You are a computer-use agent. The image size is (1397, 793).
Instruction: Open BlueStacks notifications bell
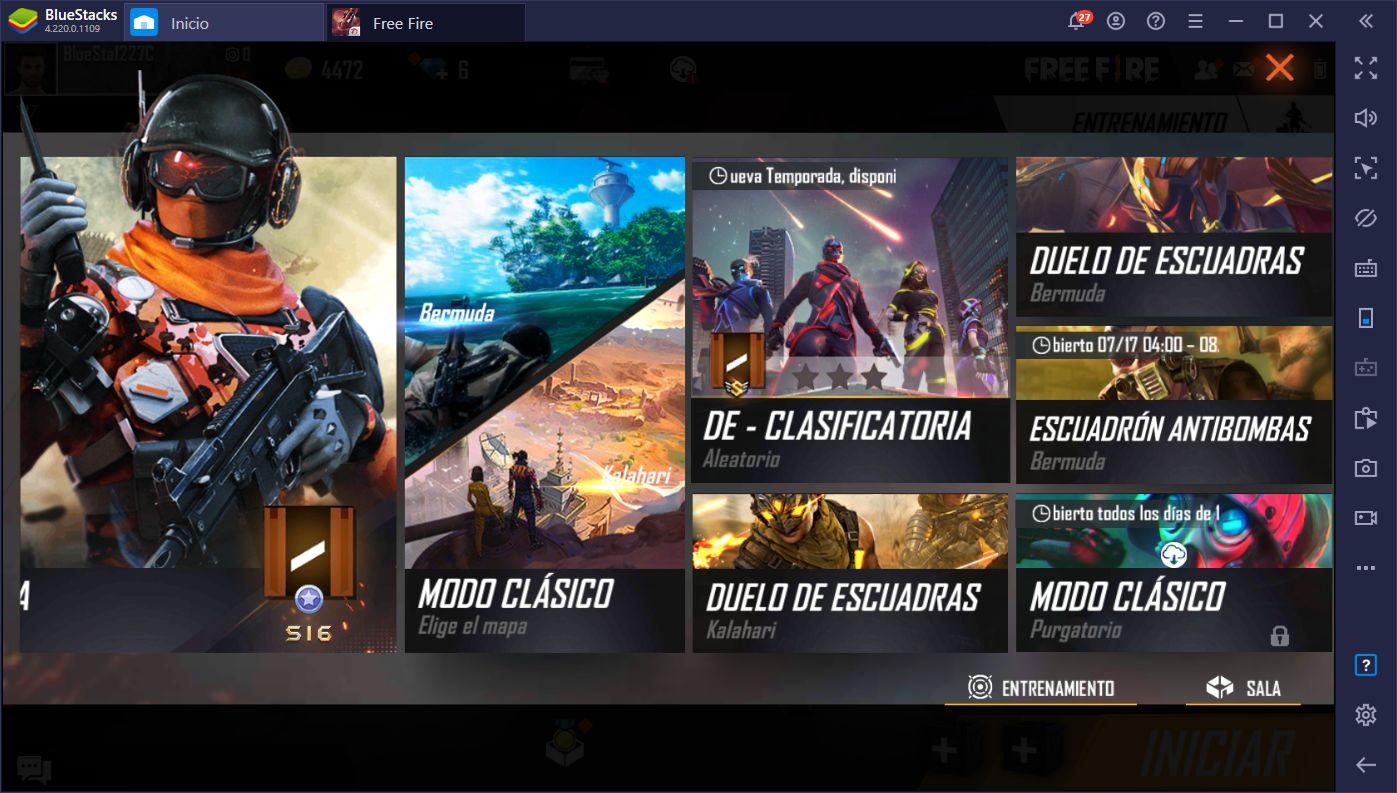(1077, 21)
